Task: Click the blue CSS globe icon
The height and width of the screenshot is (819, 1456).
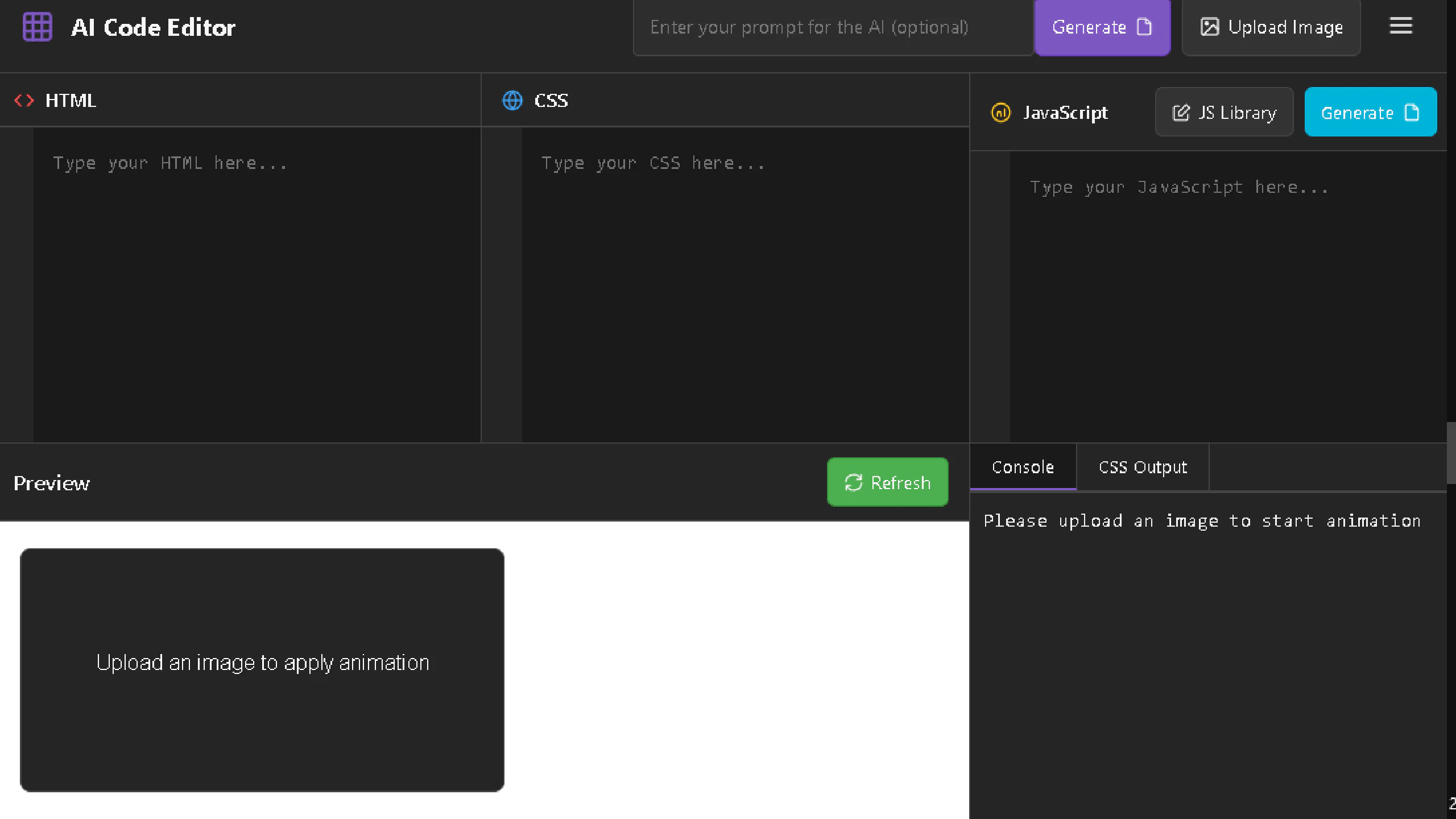Action: (x=512, y=101)
